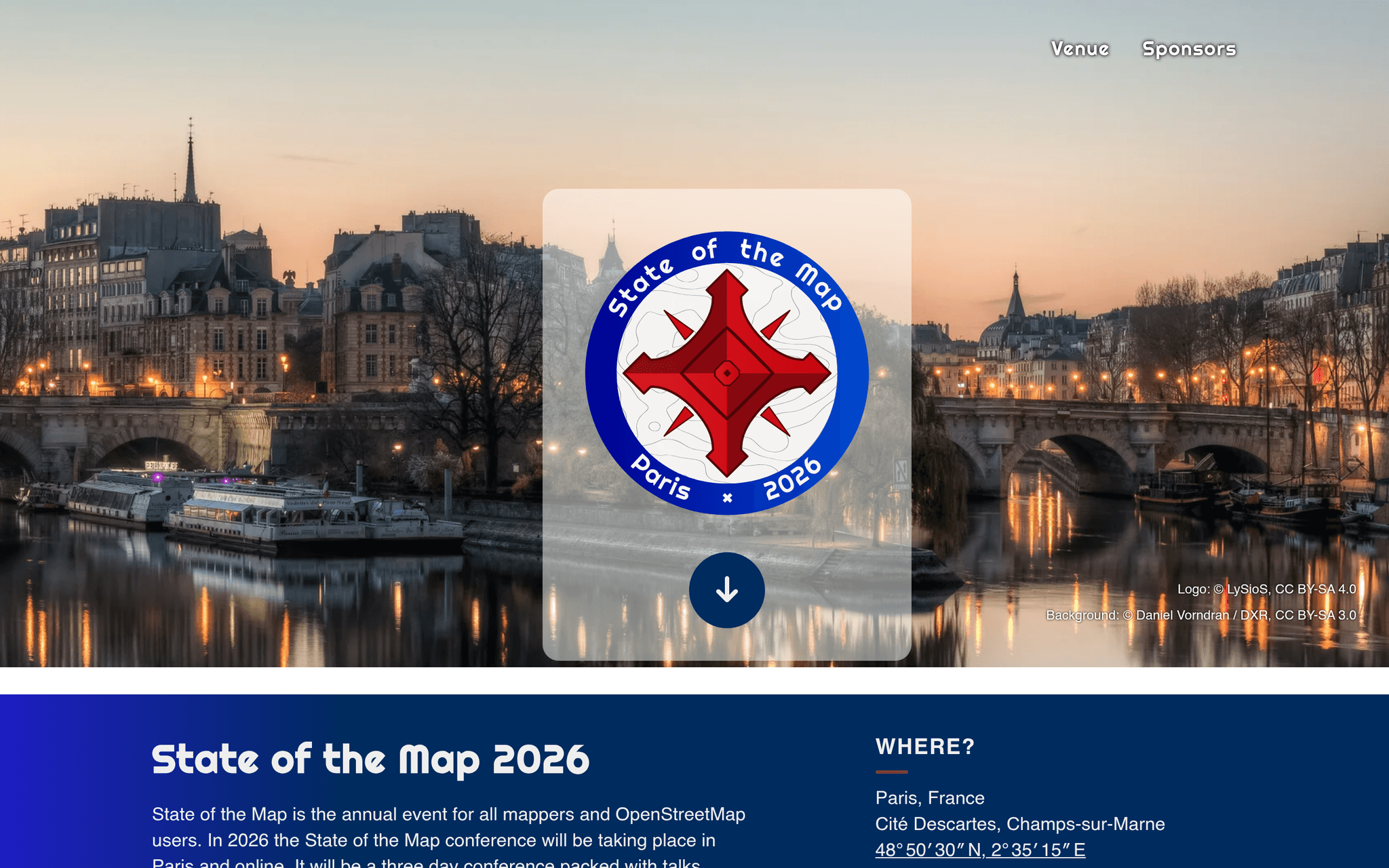Image resolution: width=1389 pixels, height=868 pixels.
Task: Click the 'WHERE?' heading
Action: 925,747
